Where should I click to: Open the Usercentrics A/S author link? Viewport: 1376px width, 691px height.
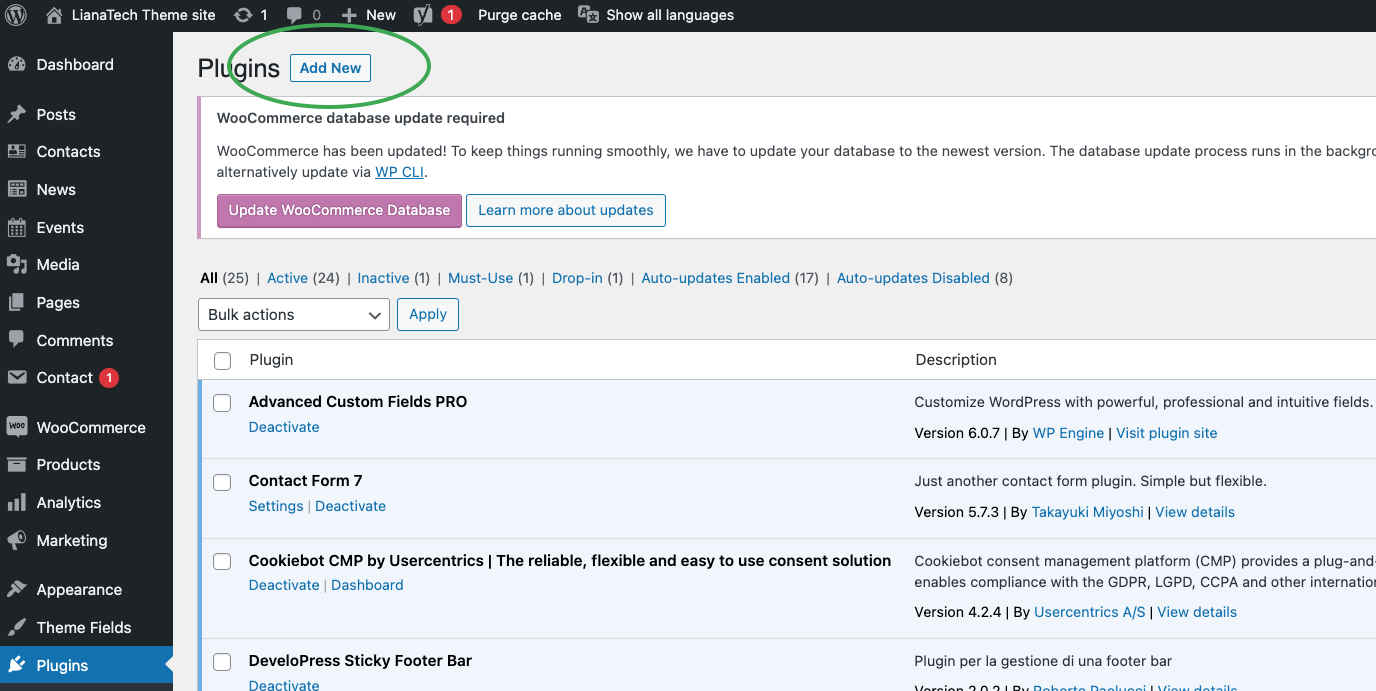1090,612
